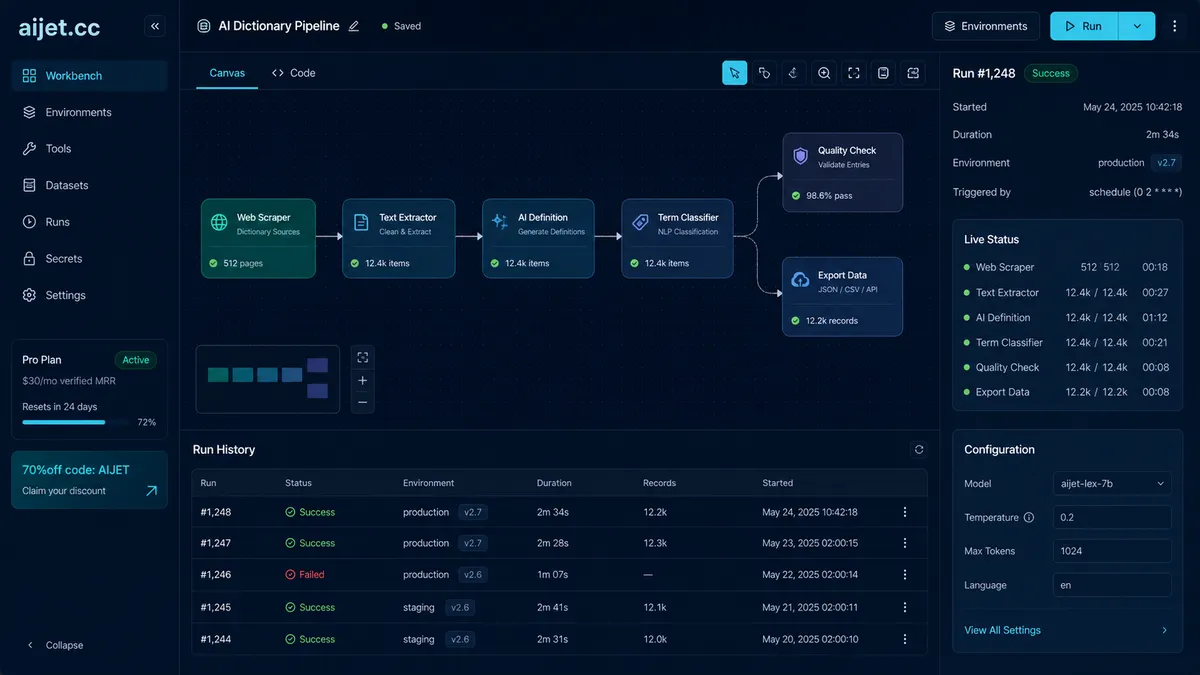1200x675 pixels.
Task: Click the save icon in canvas toolbar
Action: (884, 72)
